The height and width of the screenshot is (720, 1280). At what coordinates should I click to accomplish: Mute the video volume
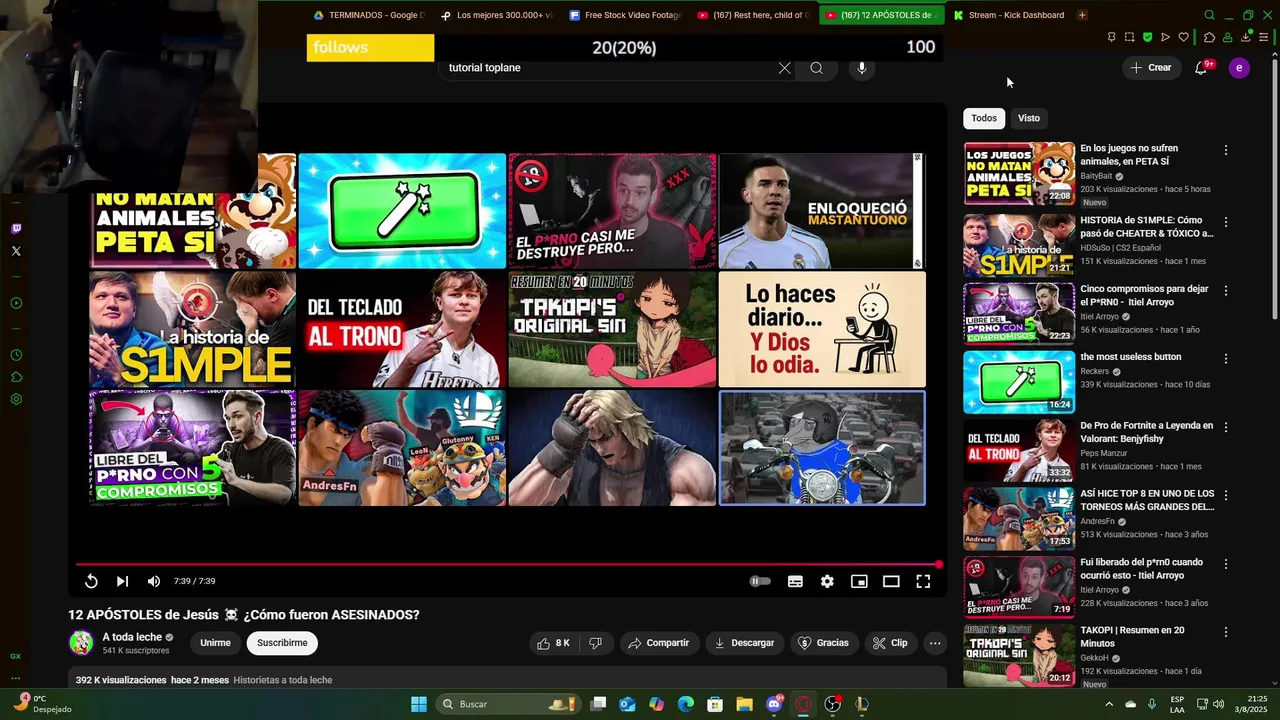(x=154, y=581)
